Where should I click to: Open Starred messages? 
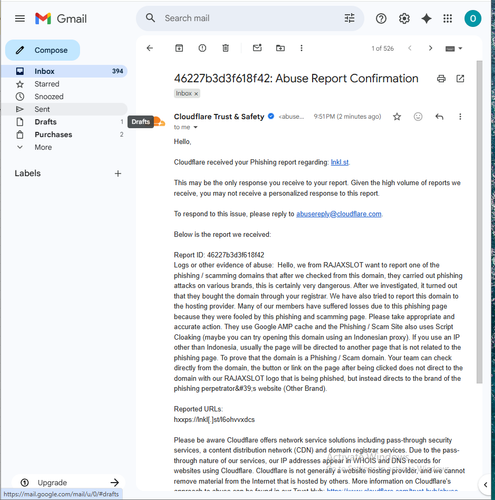pyautogui.click(x=64, y=84)
